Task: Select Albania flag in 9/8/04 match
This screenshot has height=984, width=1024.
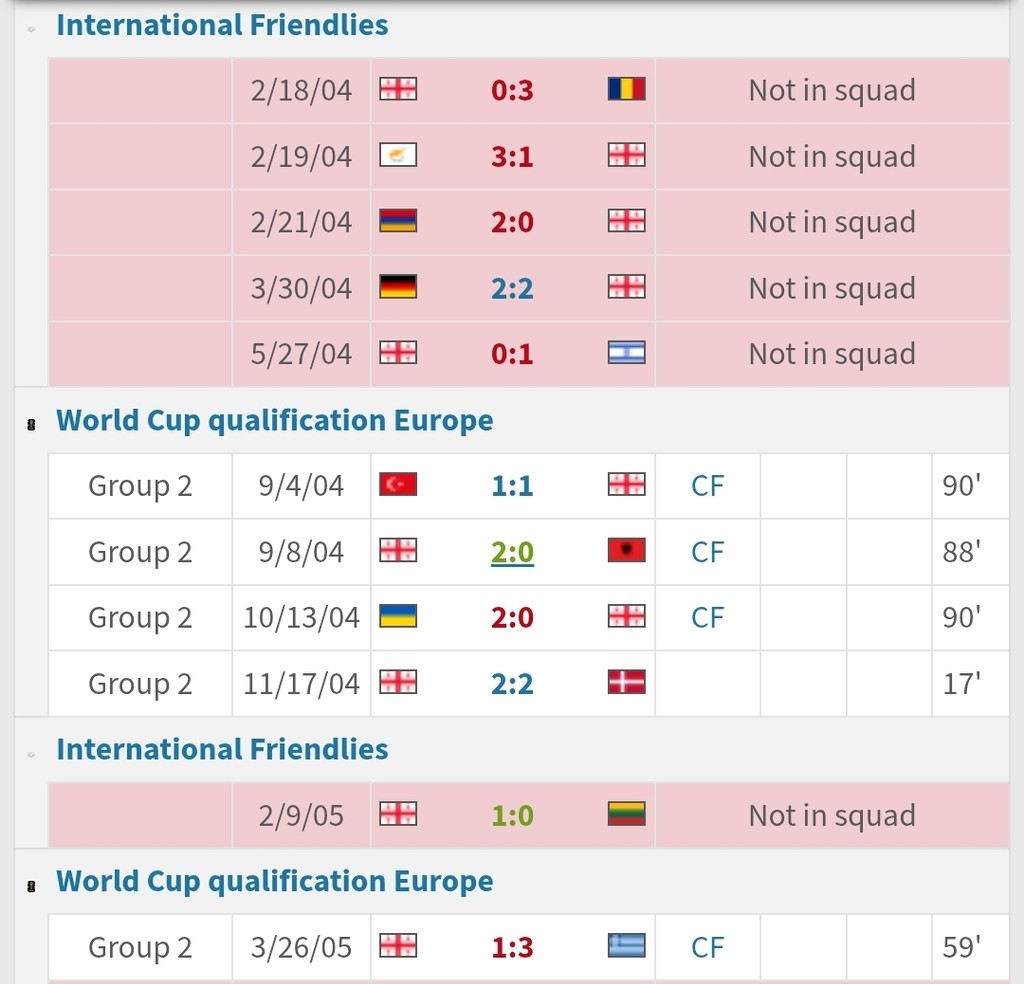Action: (x=626, y=552)
